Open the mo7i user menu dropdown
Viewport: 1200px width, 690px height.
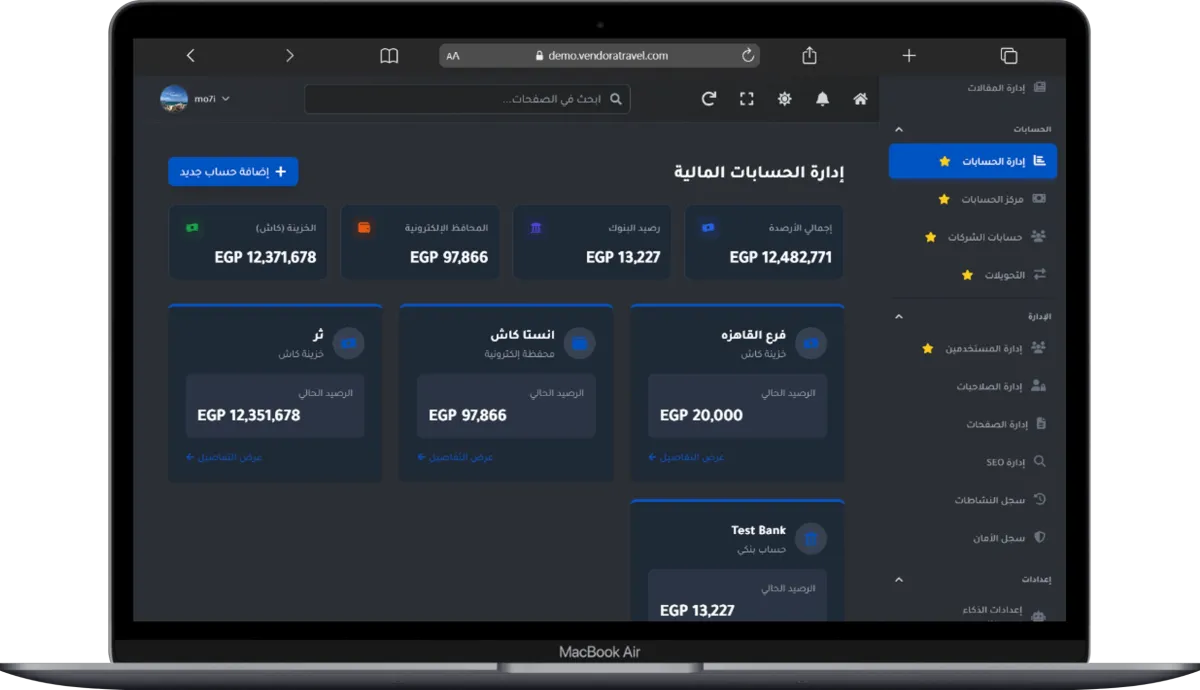[212, 99]
